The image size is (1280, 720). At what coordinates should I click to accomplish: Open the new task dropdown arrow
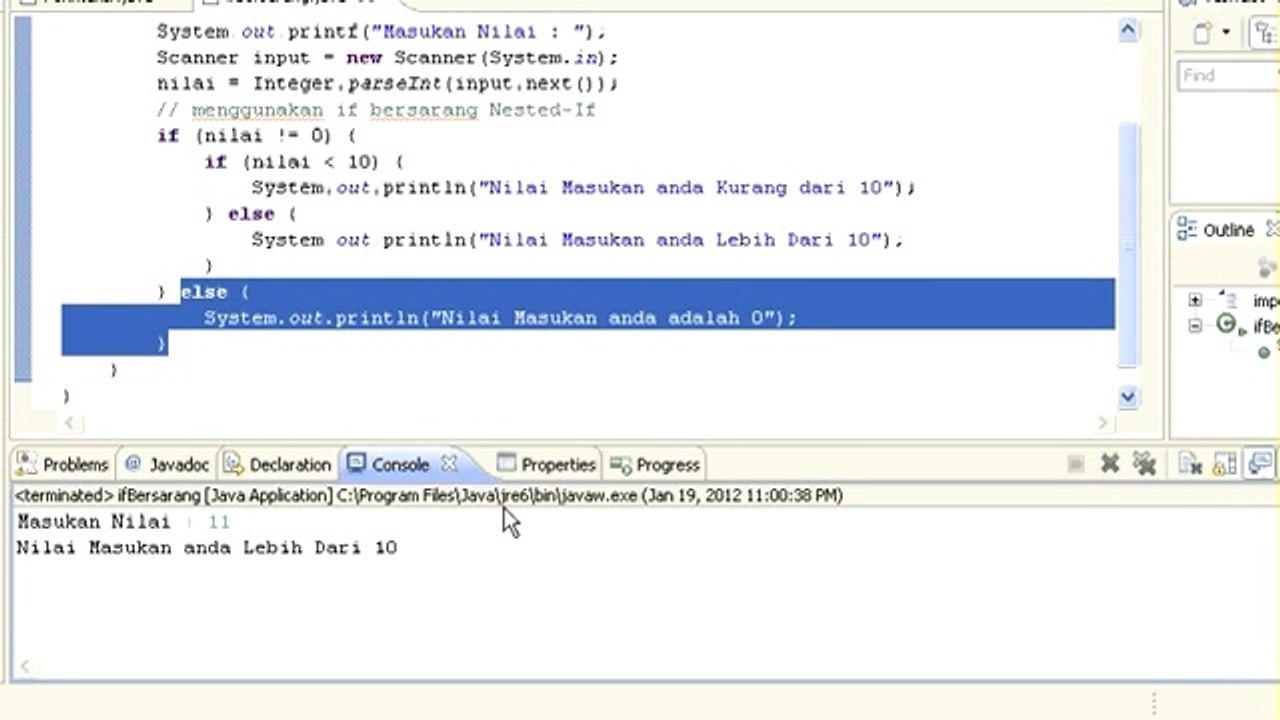[1226, 33]
